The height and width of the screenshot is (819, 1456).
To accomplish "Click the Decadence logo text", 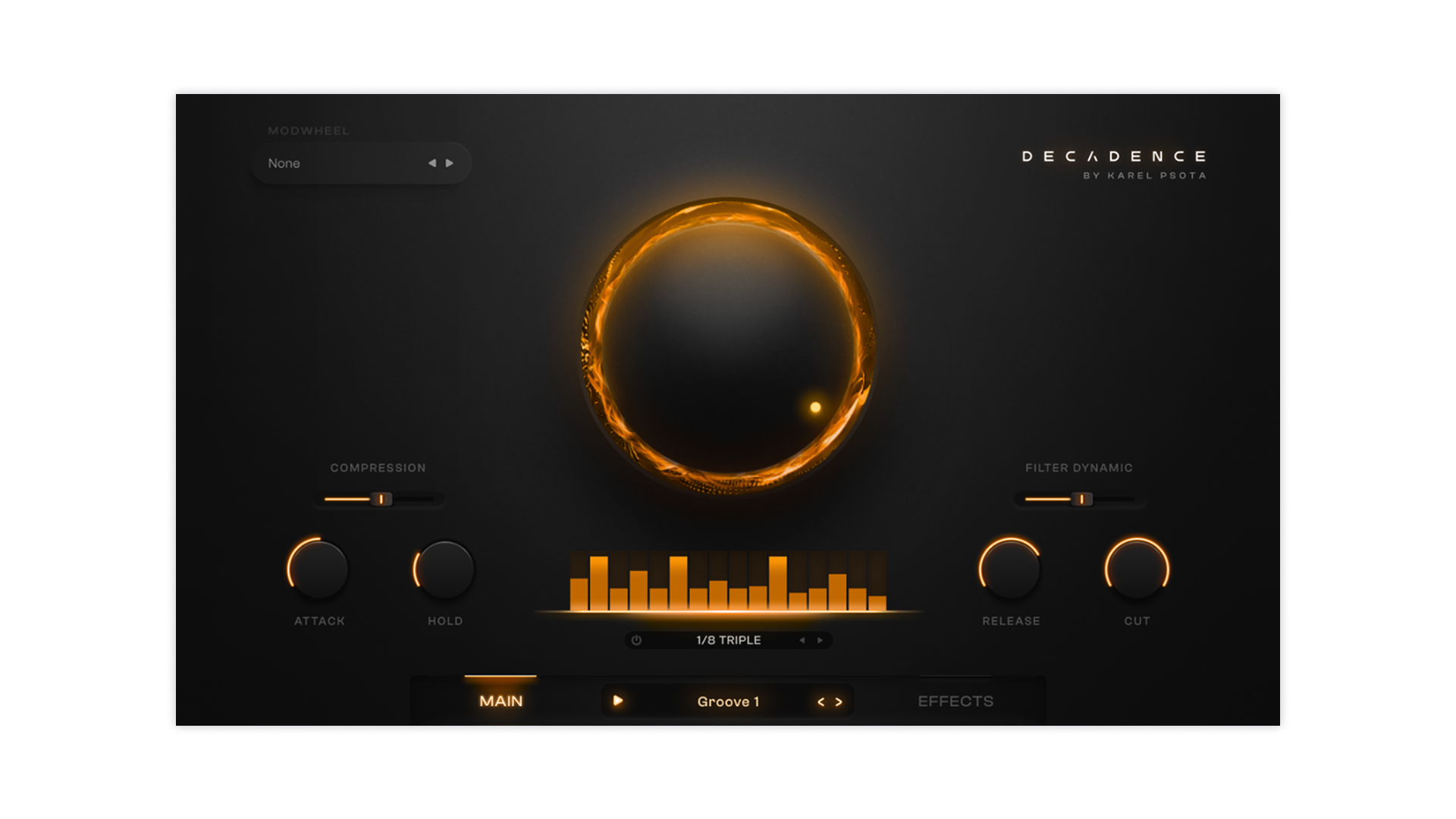I will tap(1113, 157).
